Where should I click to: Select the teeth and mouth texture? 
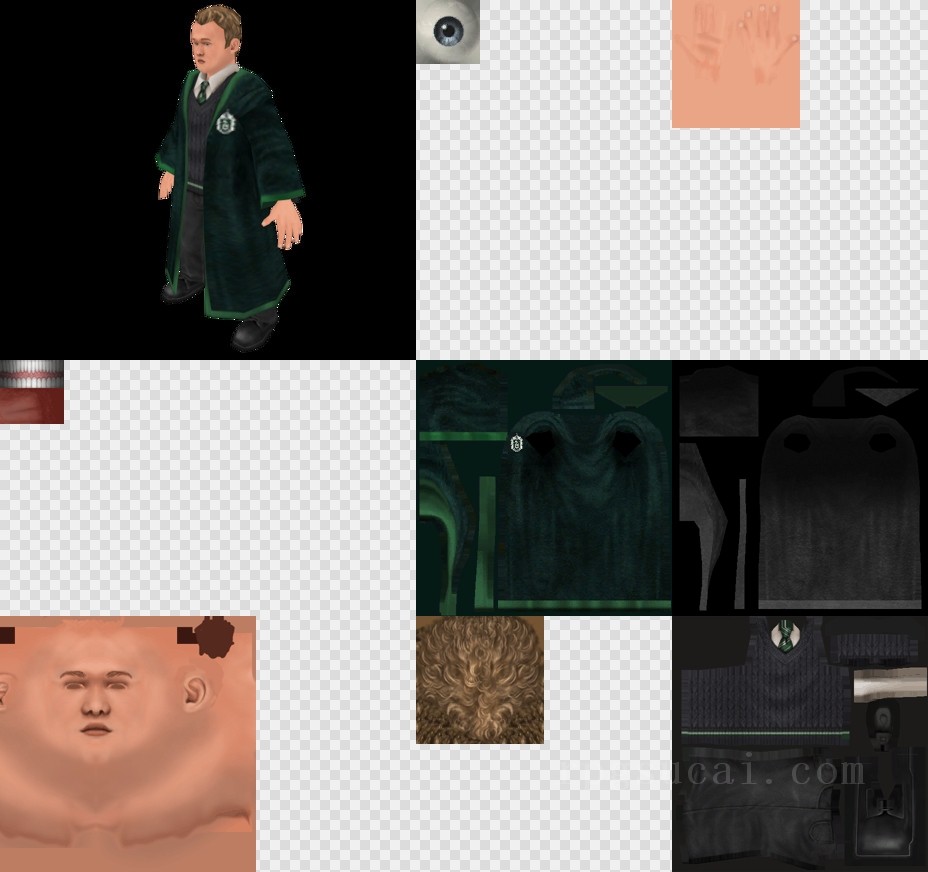tap(31, 392)
